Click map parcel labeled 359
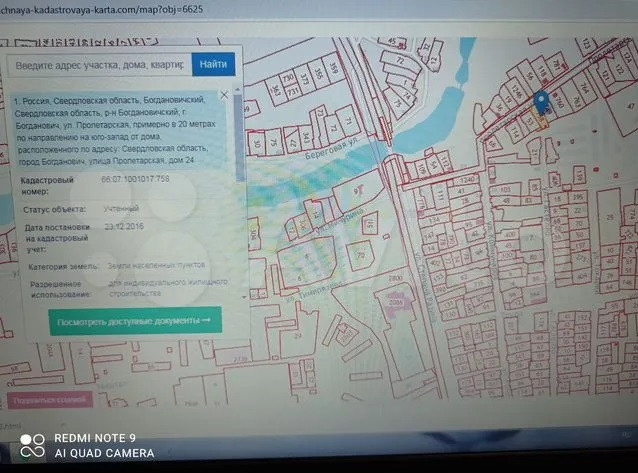638x473 pixels. pyautogui.click(x=334, y=68)
